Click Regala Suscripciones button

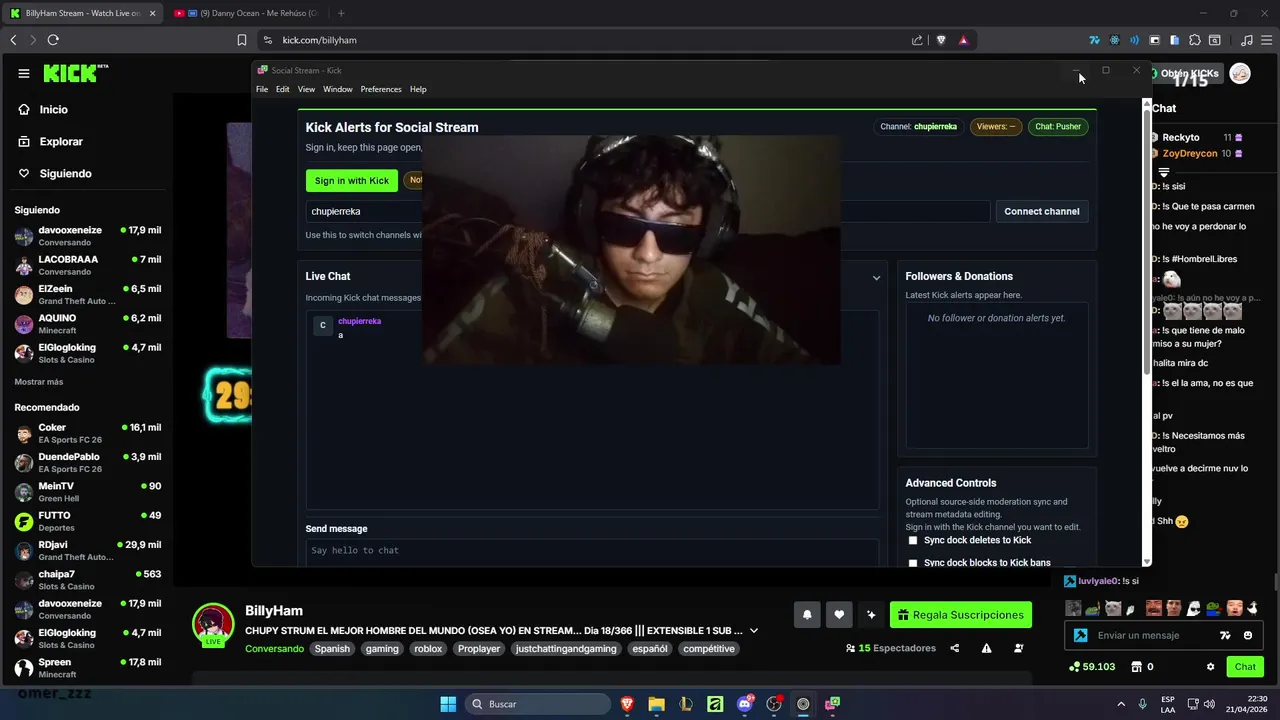point(961,615)
